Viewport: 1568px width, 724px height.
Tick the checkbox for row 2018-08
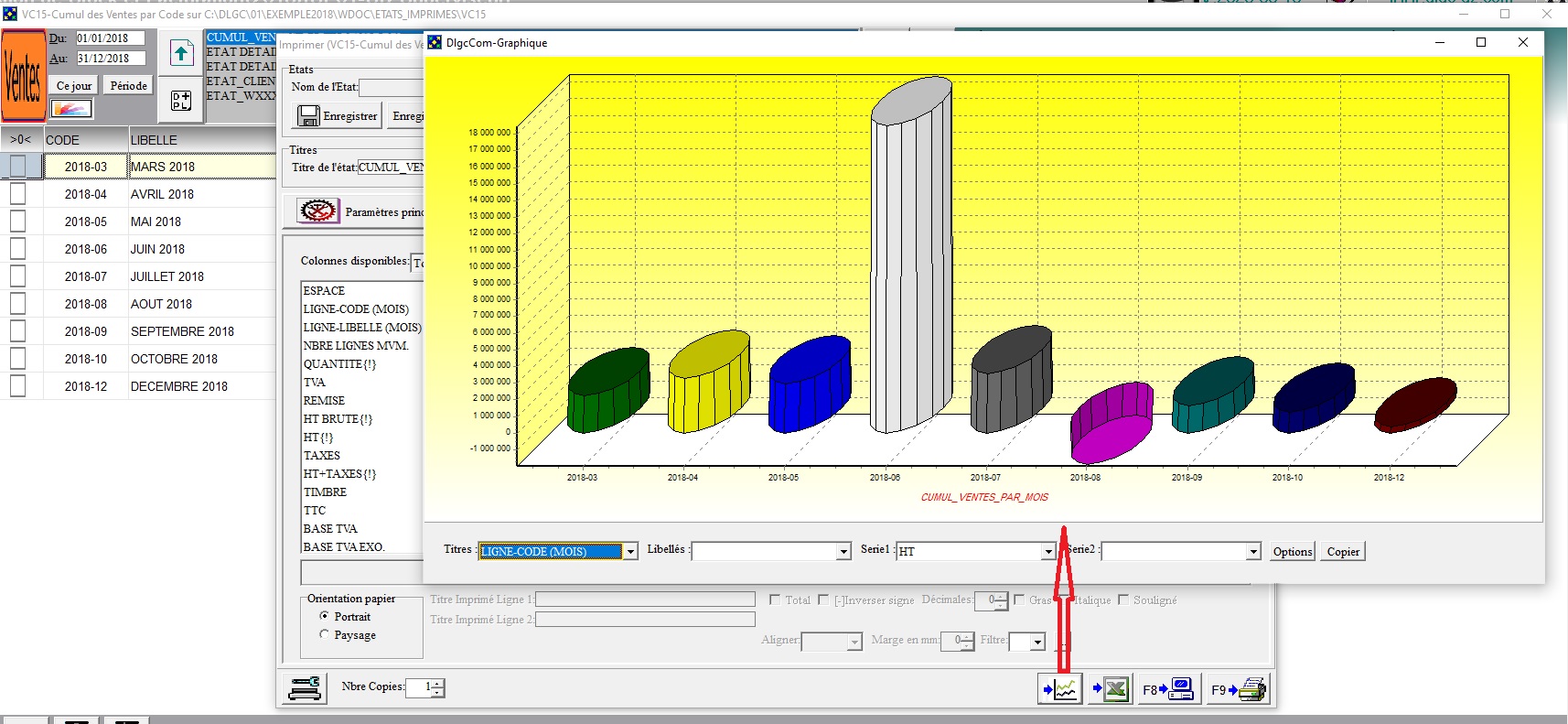17,303
